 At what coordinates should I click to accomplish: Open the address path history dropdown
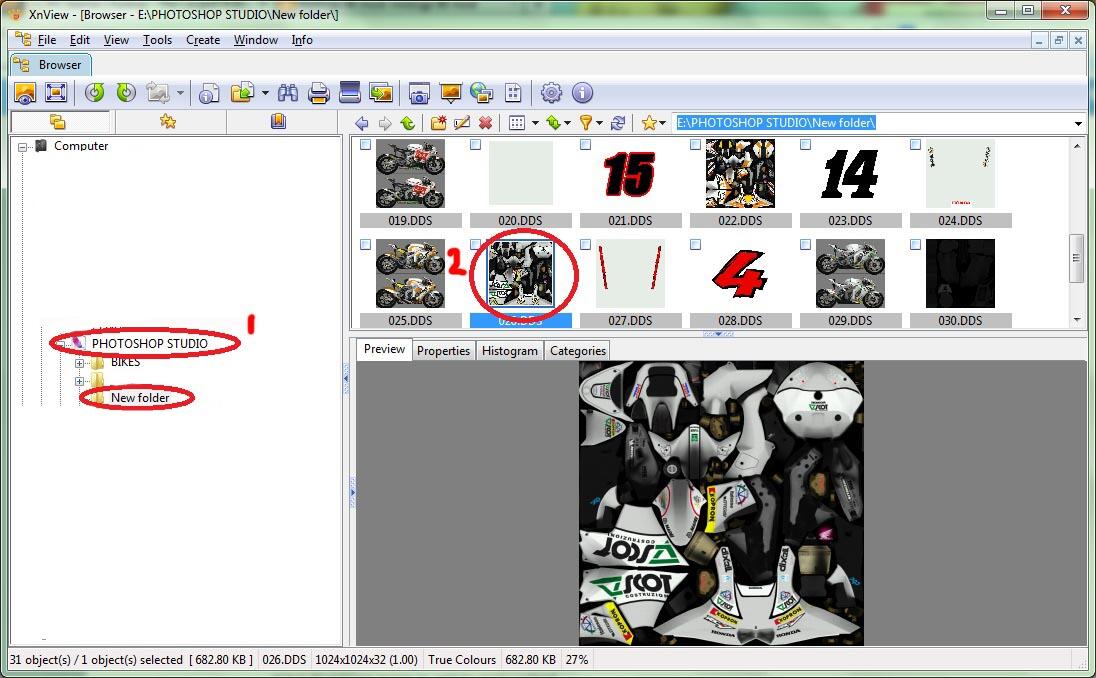pyautogui.click(x=1078, y=124)
